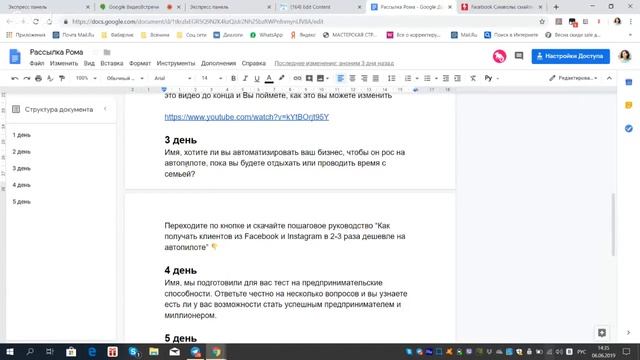Open the Windows Start menu
This screenshot has width=640, height=360.
[x=9, y=351]
